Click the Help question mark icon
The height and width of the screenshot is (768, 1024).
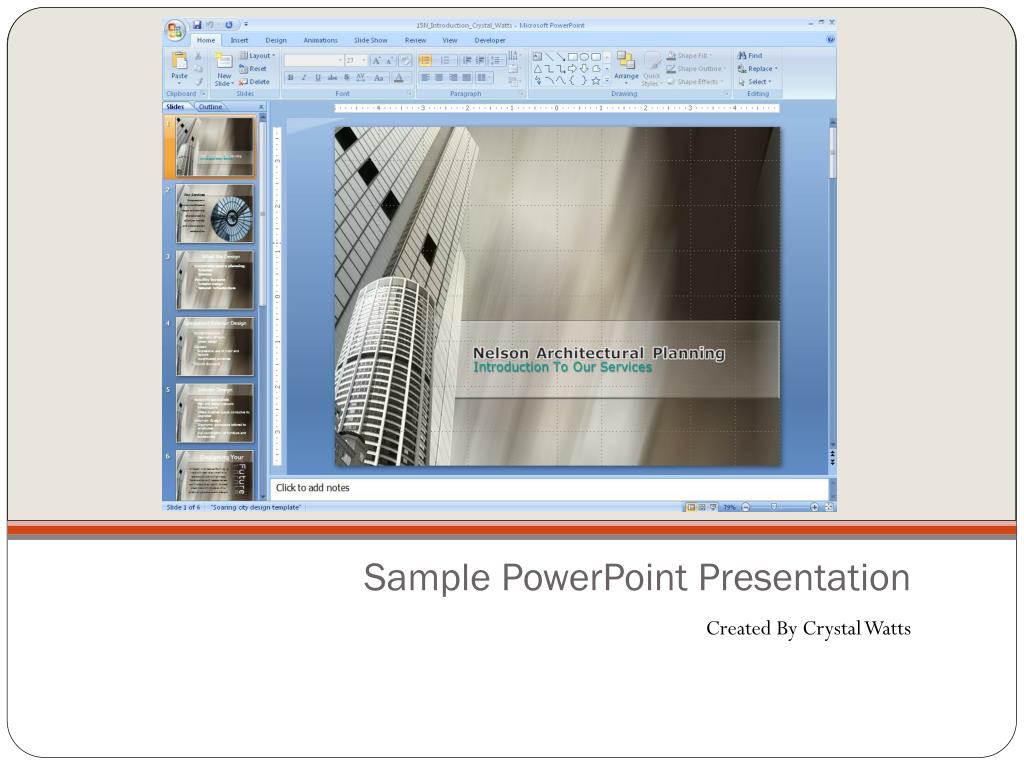830,40
